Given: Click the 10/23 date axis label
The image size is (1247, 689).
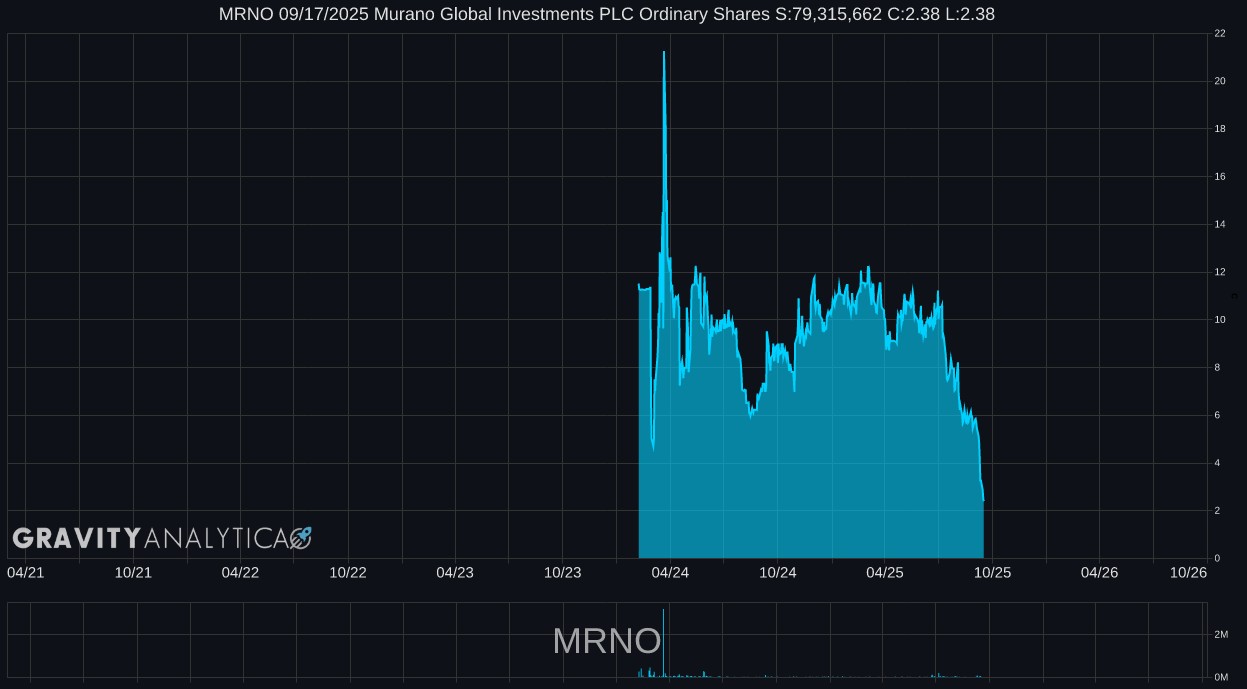Looking at the screenshot, I should pos(563,572).
